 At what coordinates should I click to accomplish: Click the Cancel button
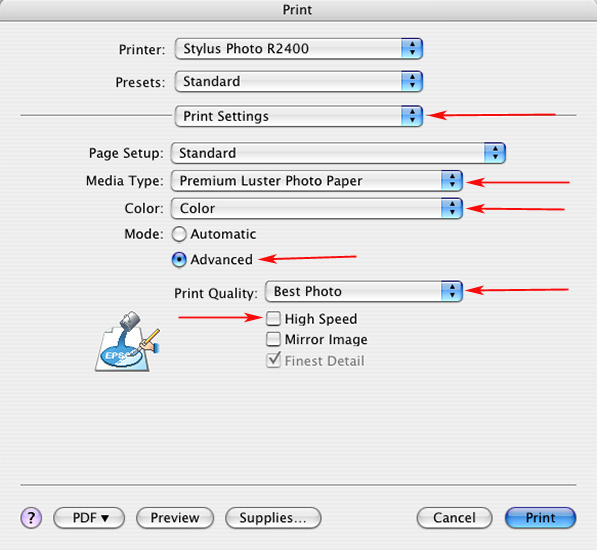coord(455,518)
